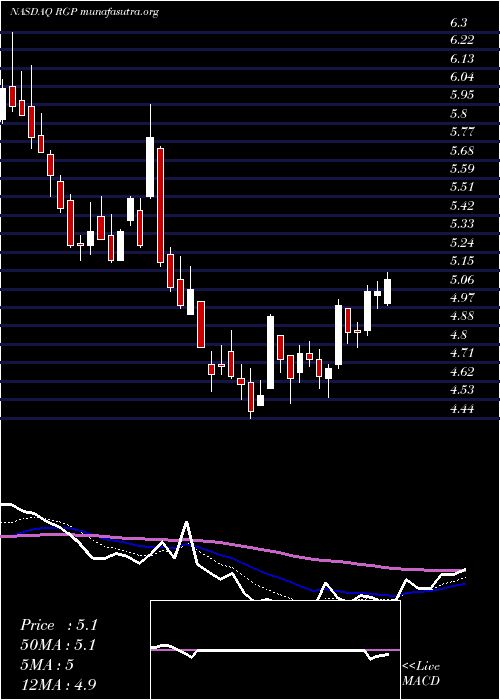Select the 4.71 price axis label

point(462,353)
